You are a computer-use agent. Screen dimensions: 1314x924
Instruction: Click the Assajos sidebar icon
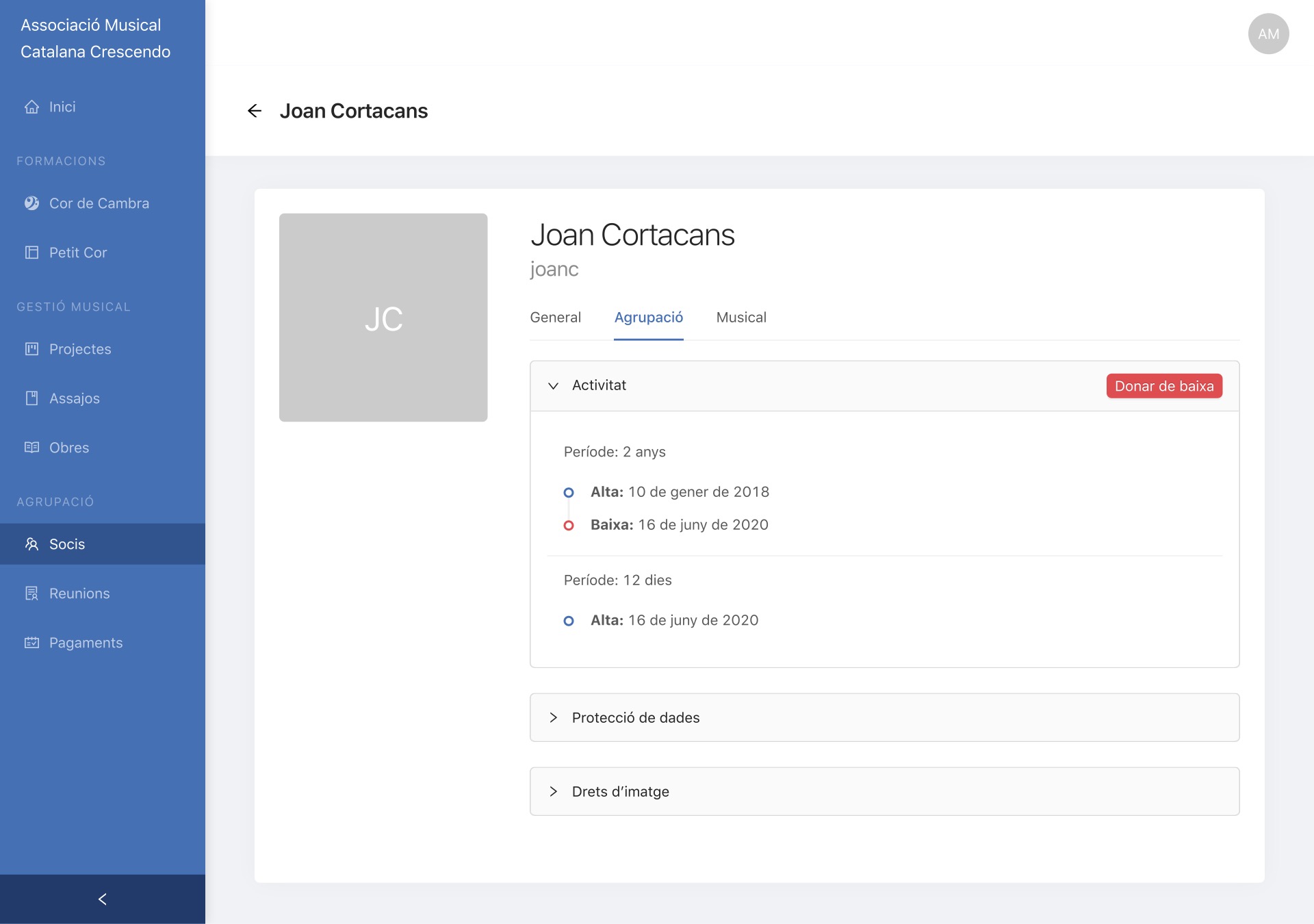(31, 398)
